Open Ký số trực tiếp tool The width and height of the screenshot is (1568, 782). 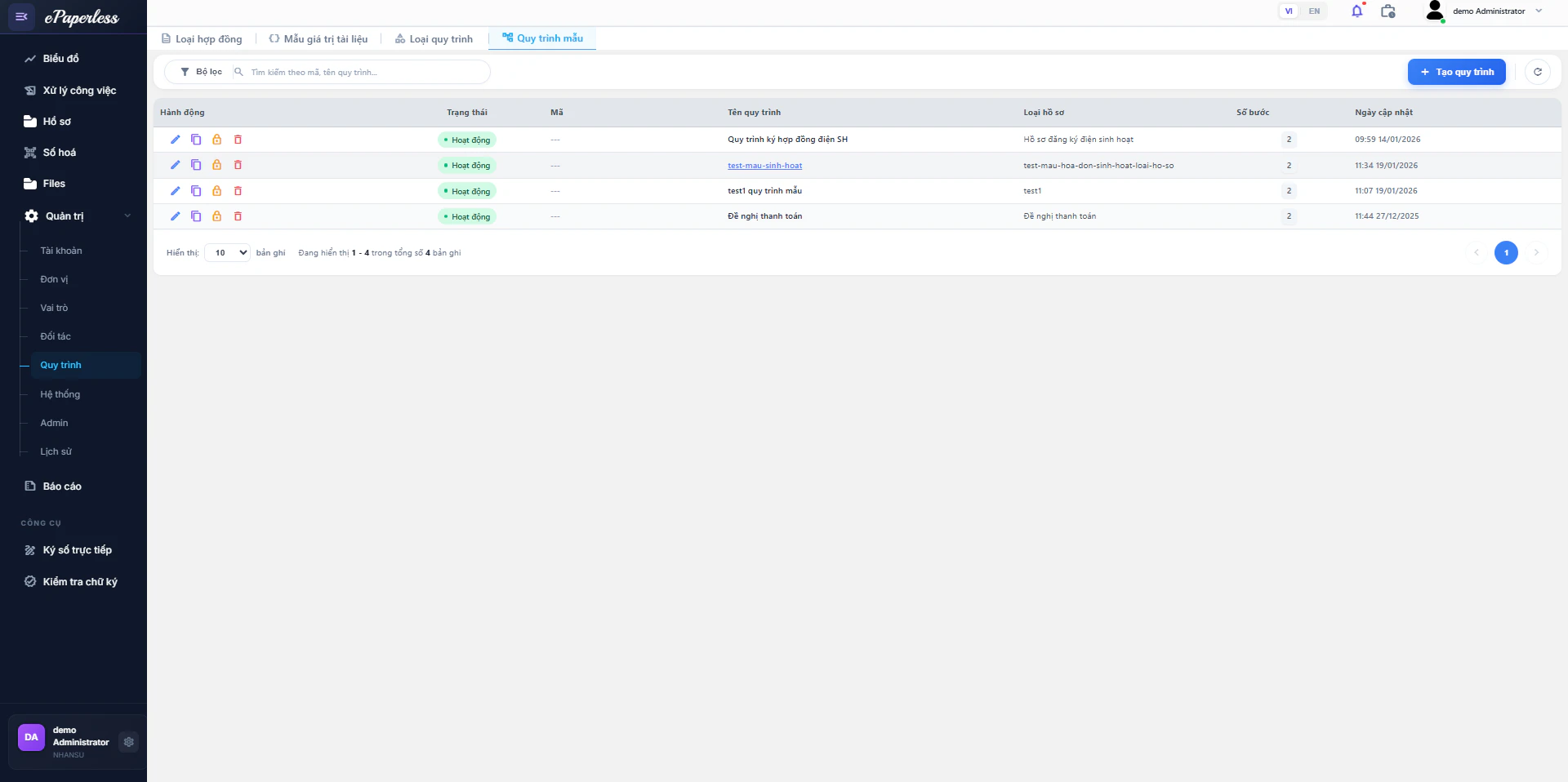pos(77,550)
